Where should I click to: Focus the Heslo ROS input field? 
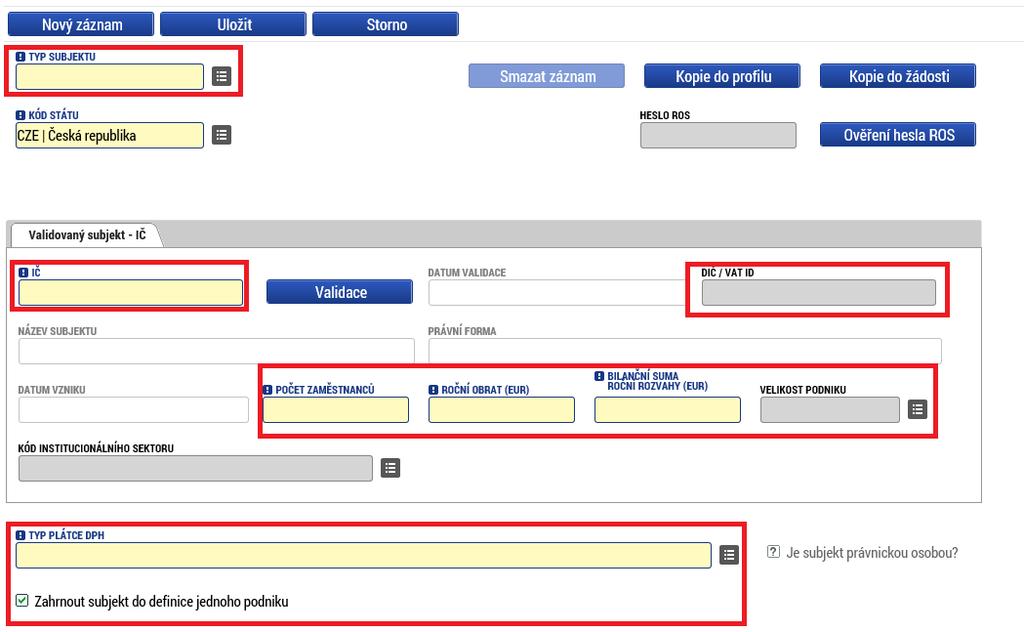coord(718,135)
